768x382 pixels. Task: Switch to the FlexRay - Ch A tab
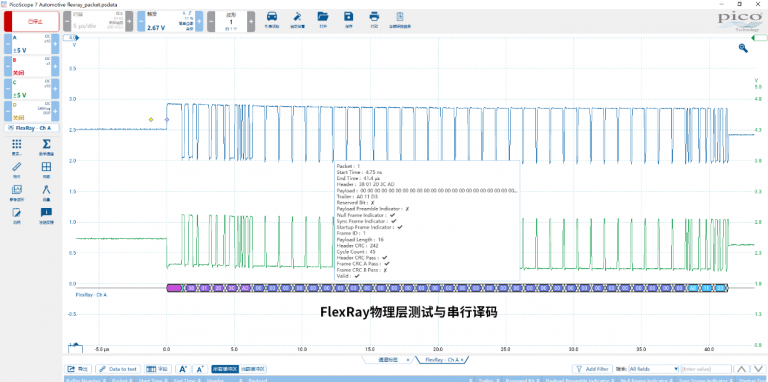click(441, 359)
